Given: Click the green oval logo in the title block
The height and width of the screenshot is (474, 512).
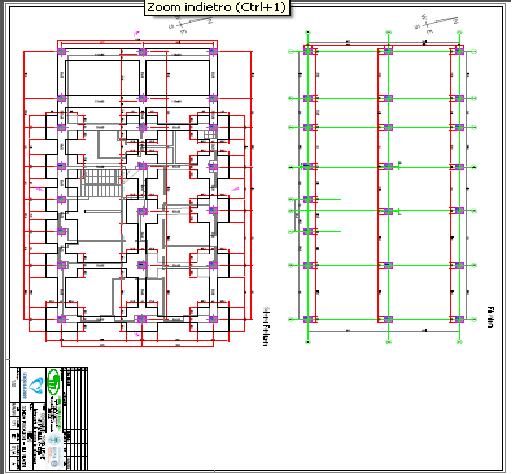Looking at the screenshot, I should click(x=53, y=382).
